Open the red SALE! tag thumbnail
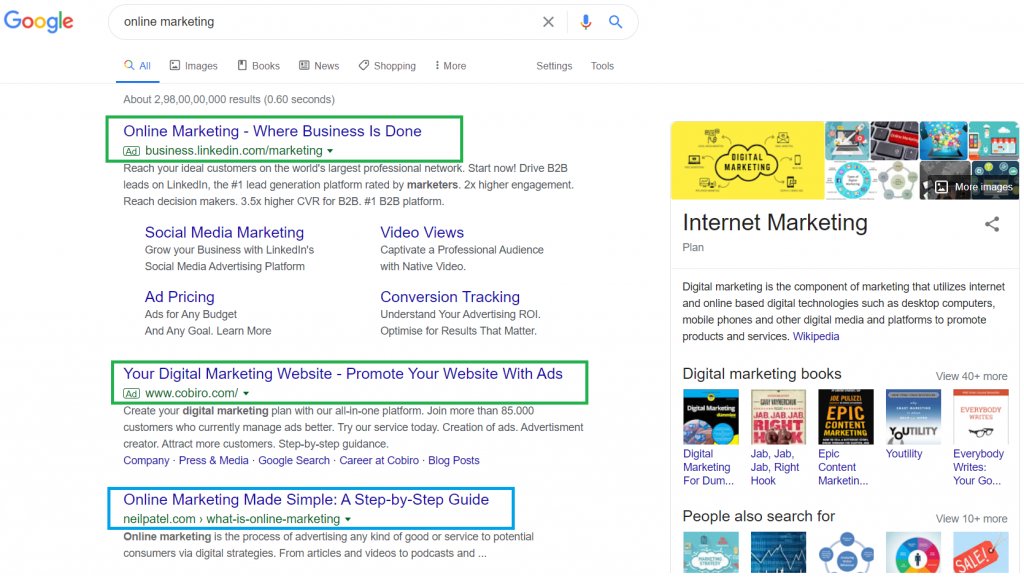 [x=980, y=553]
